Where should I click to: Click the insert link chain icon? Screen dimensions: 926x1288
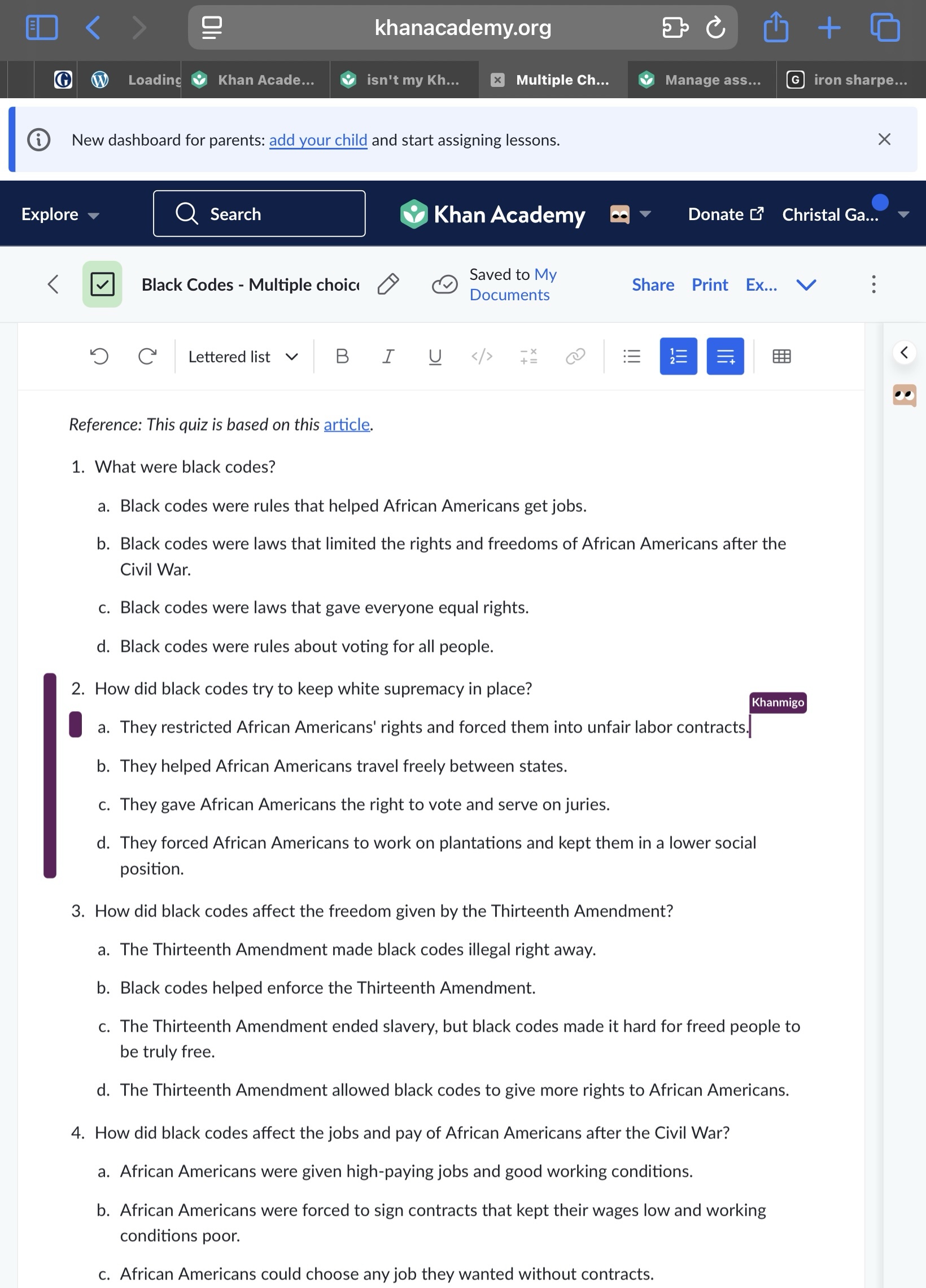pyautogui.click(x=575, y=356)
